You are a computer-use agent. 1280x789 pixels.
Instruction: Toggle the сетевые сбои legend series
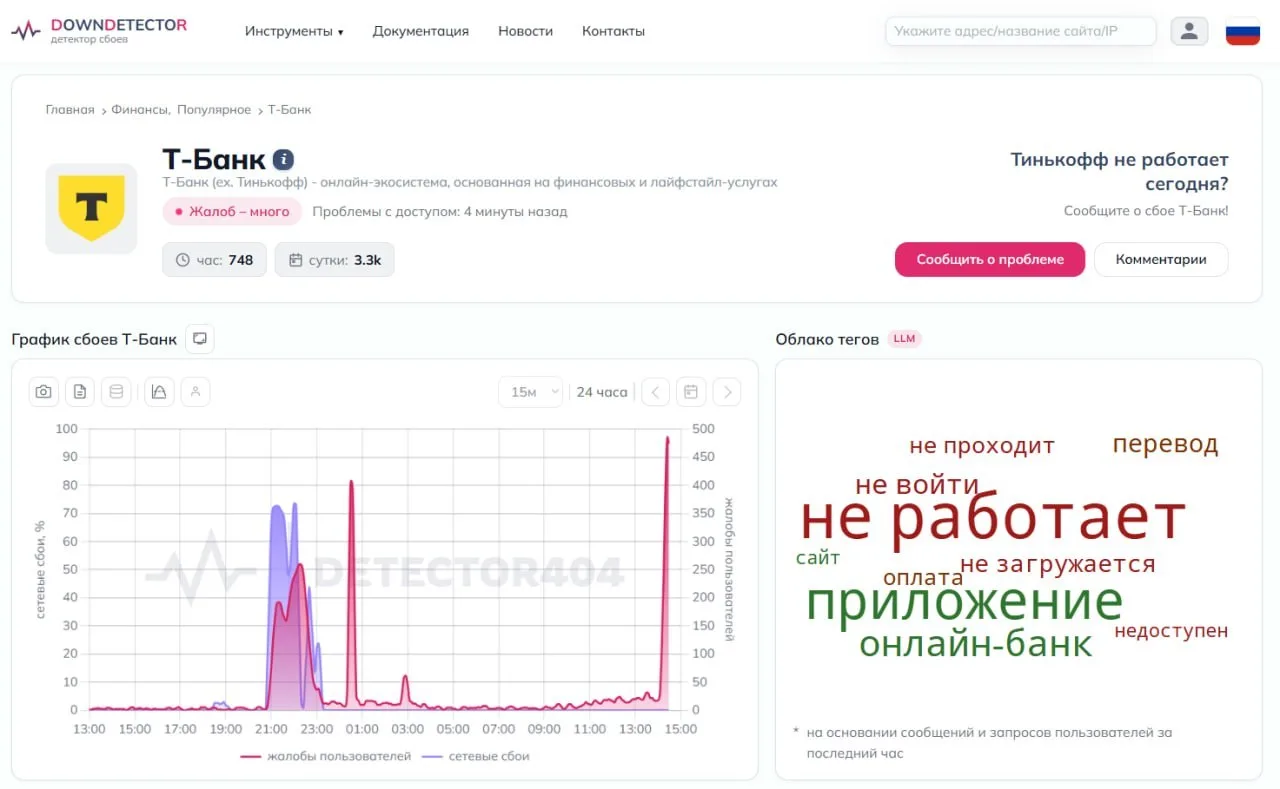coord(476,756)
